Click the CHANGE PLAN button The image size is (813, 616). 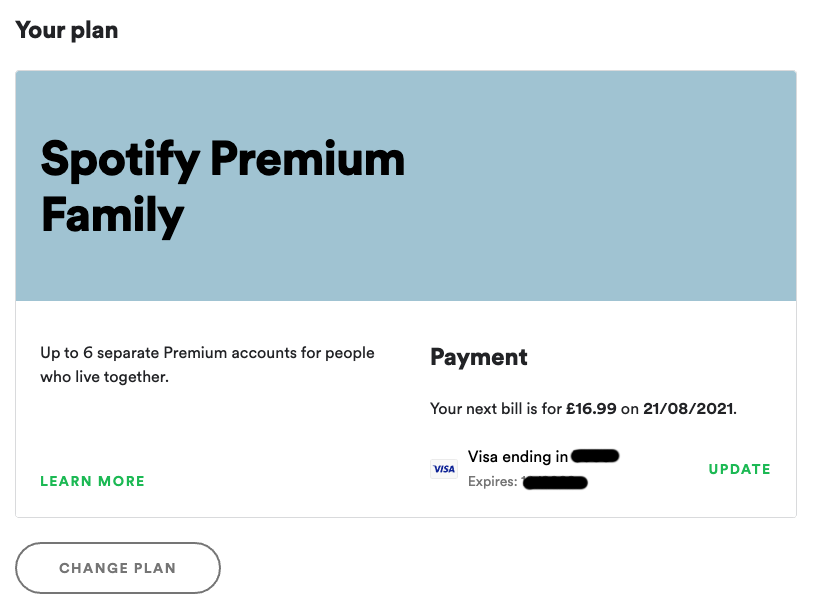pos(118,568)
